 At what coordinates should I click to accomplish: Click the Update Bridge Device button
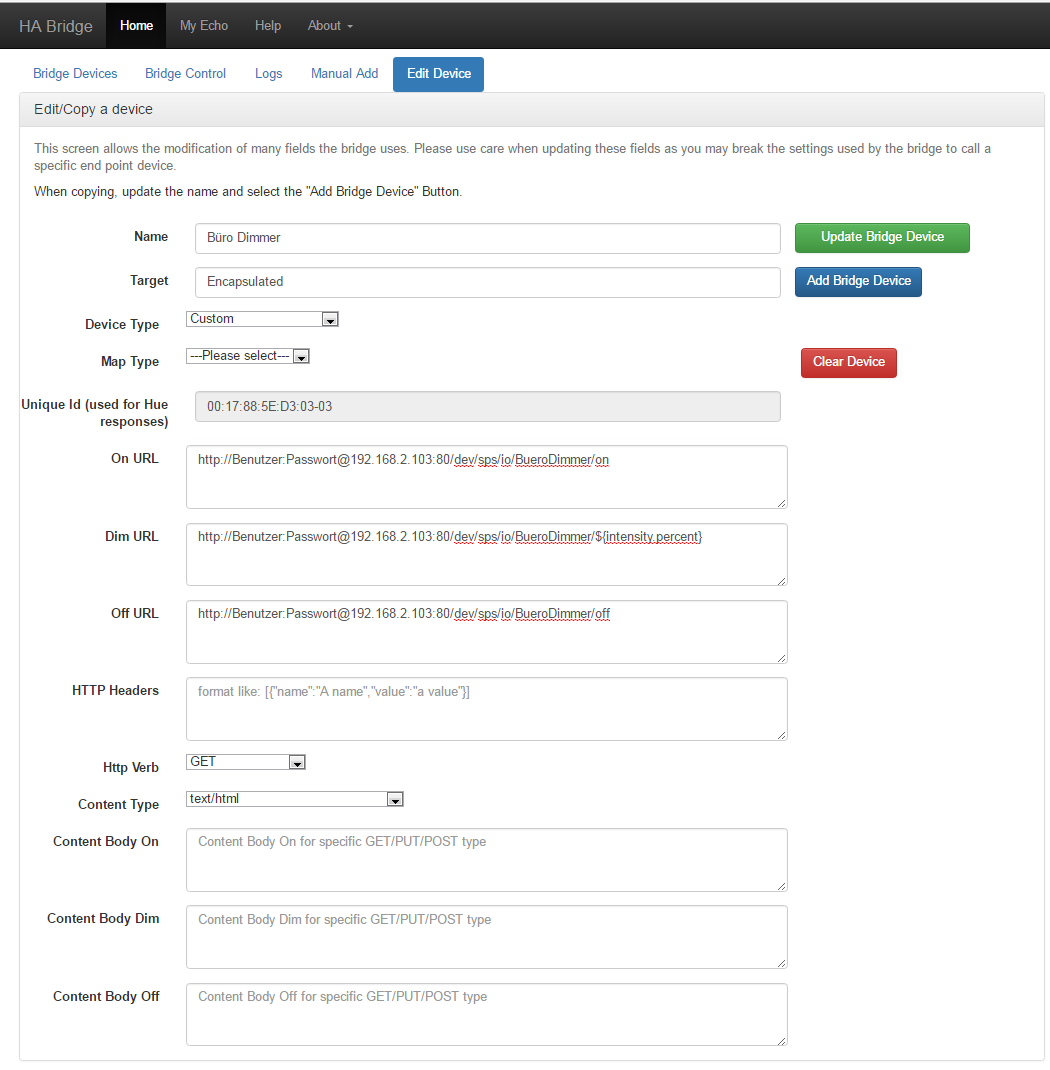881,237
